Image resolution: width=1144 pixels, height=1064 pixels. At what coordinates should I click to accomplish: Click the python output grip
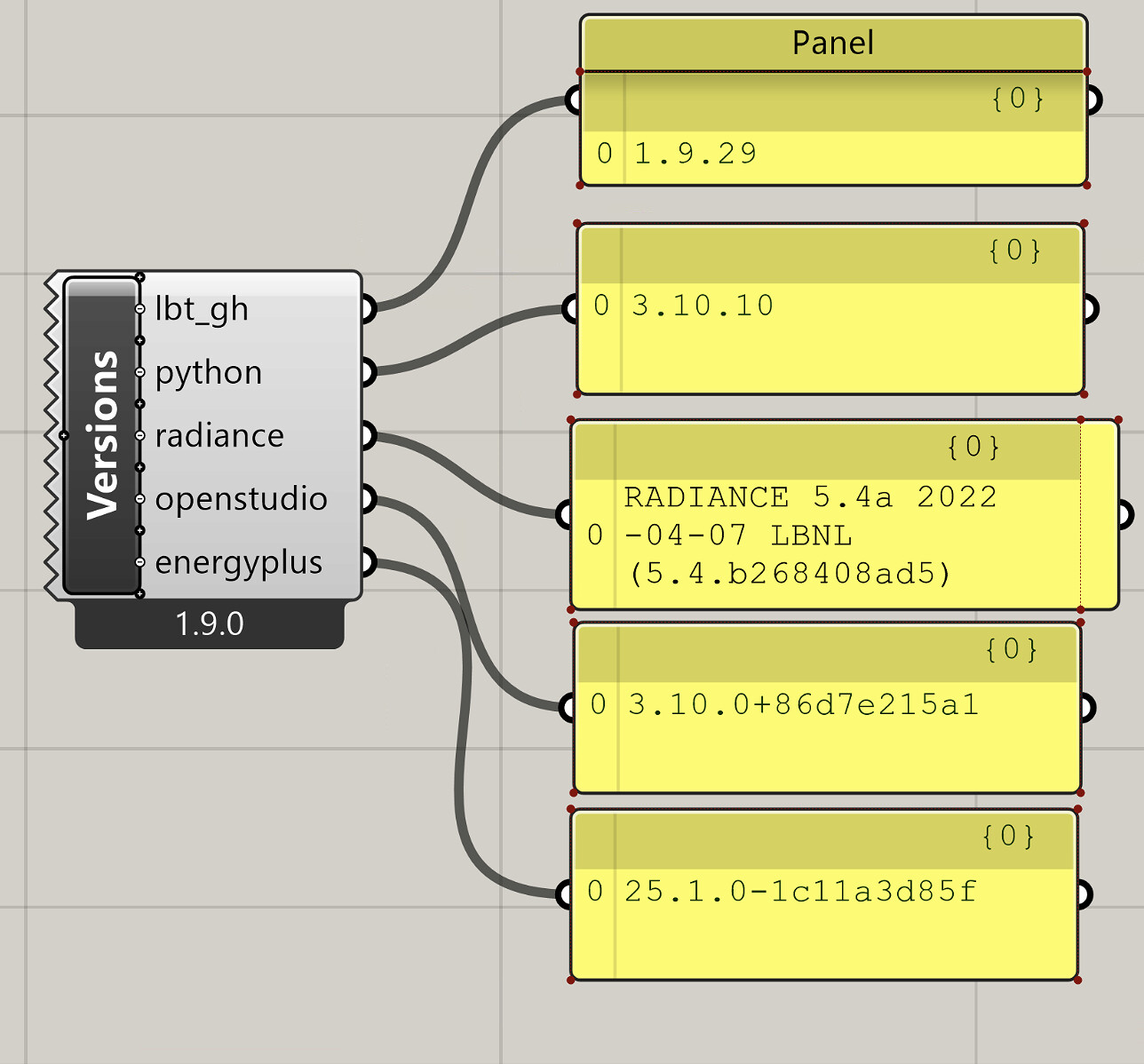coord(369,372)
